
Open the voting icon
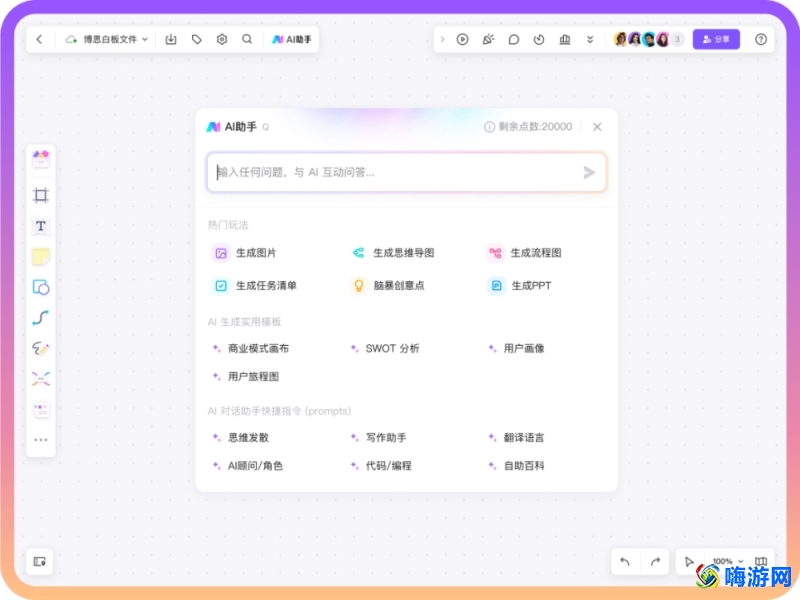tap(565, 39)
